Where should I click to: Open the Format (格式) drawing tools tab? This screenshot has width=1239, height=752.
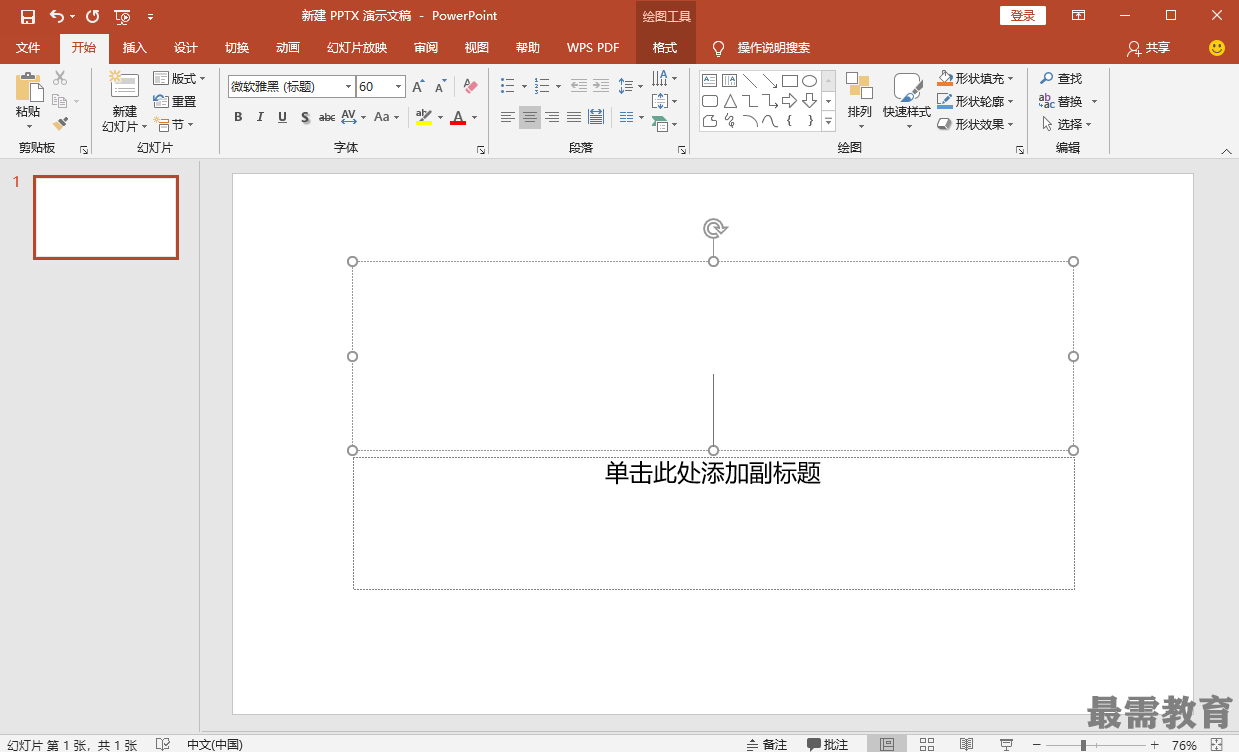tap(665, 48)
